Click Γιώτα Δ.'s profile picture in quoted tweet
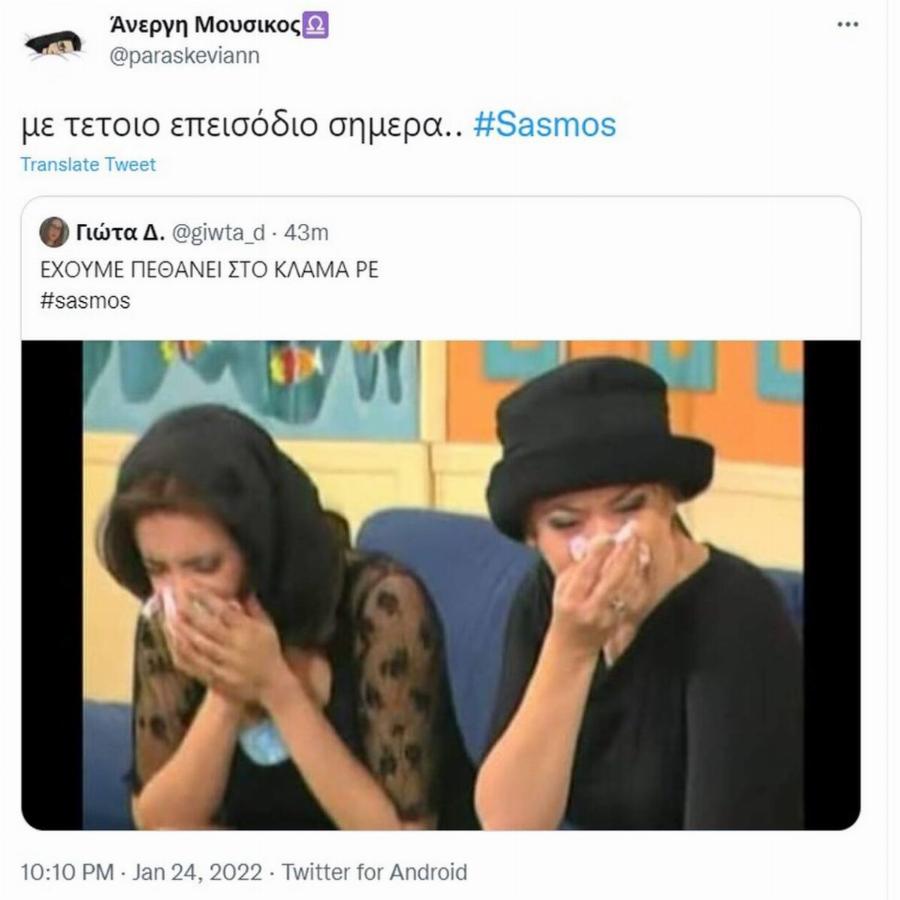Screen dimensions: 900x900 (x=56, y=230)
